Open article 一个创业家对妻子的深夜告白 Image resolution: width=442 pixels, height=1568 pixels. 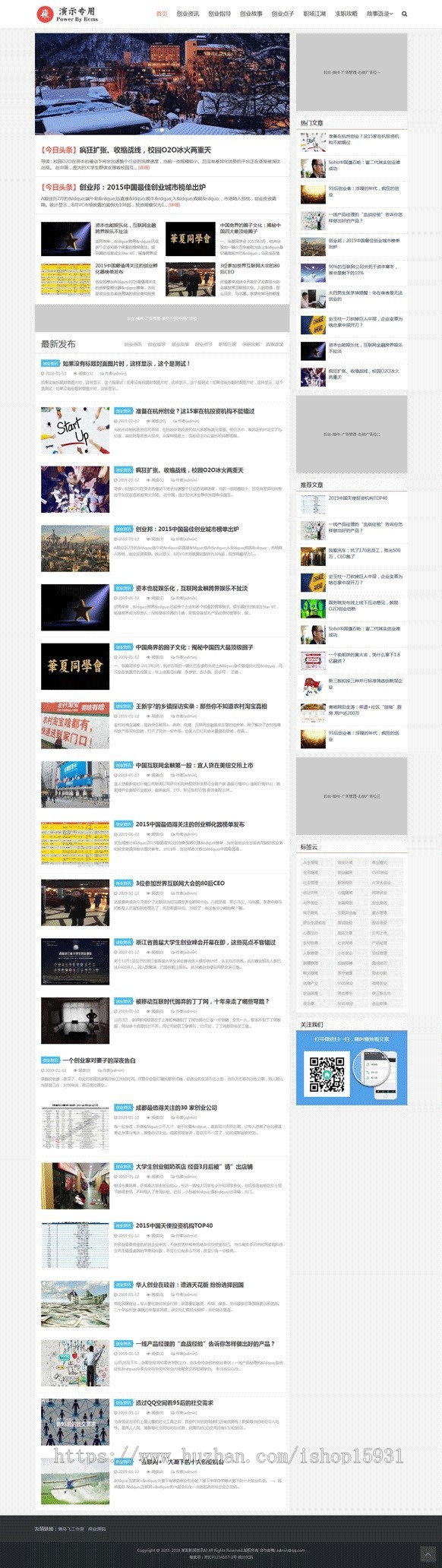tap(99, 1061)
